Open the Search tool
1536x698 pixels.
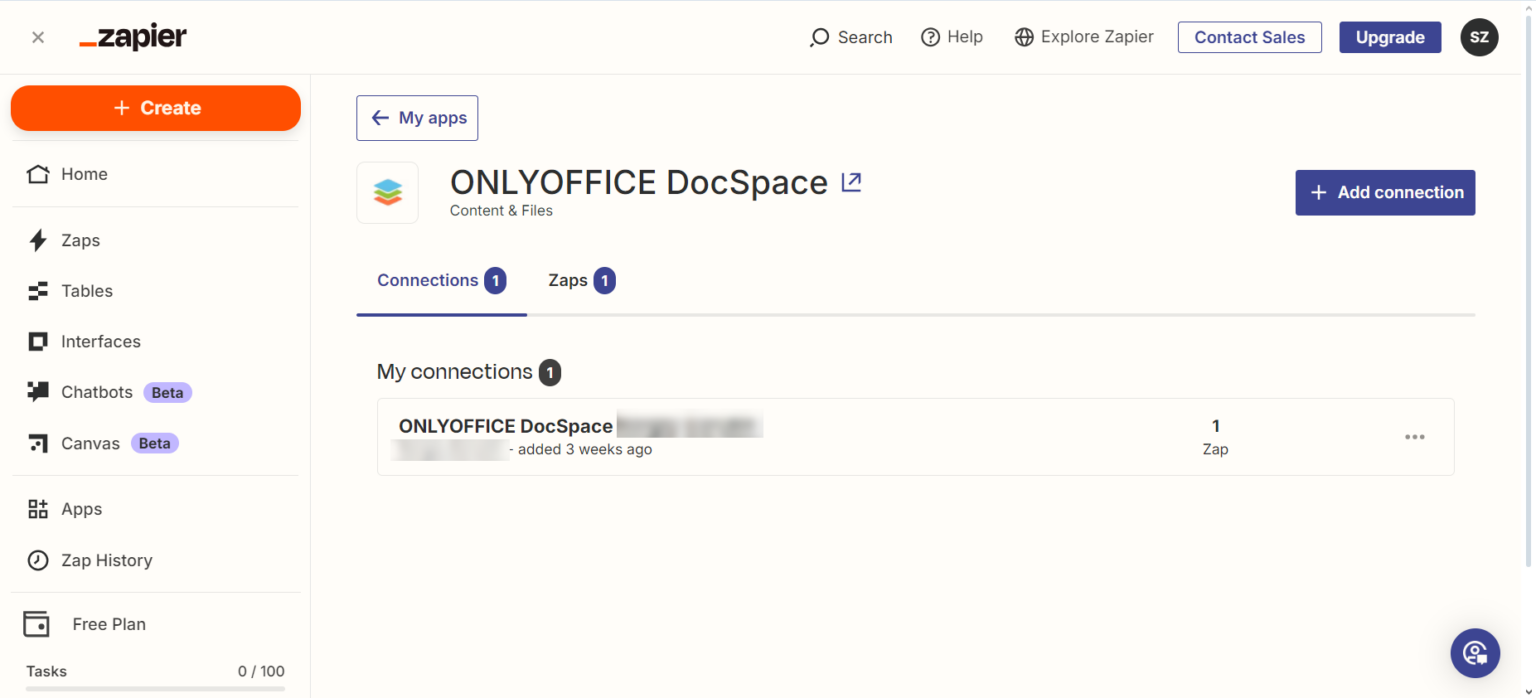(x=851, y=37)
